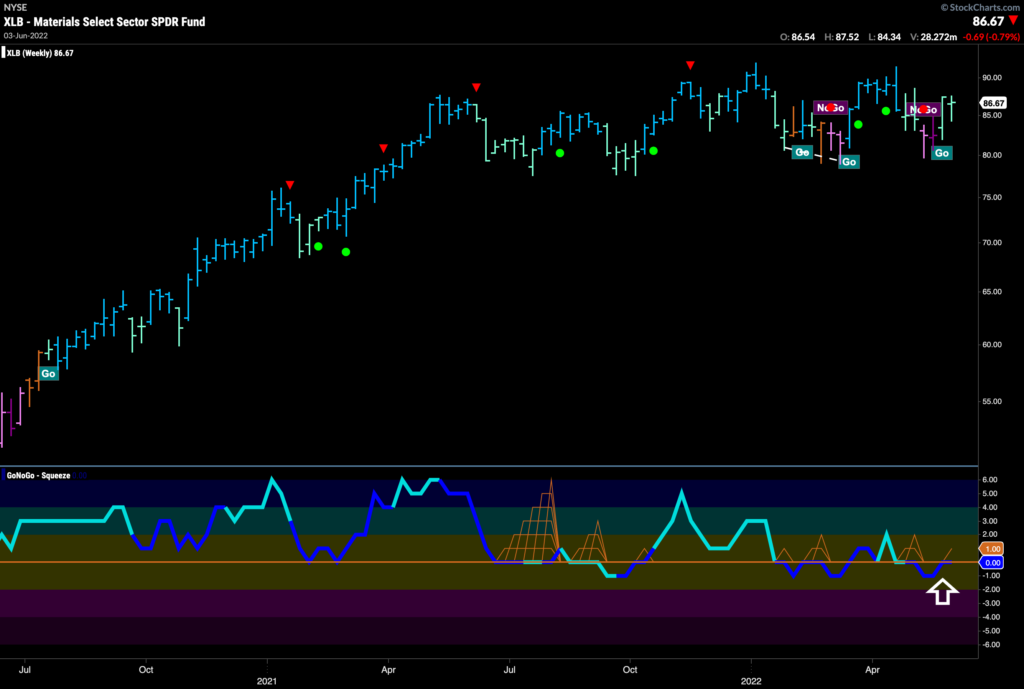Click the 85.00 price axis label
Viewport: 1024px width, 689px height.
click(x=992, y=116)
